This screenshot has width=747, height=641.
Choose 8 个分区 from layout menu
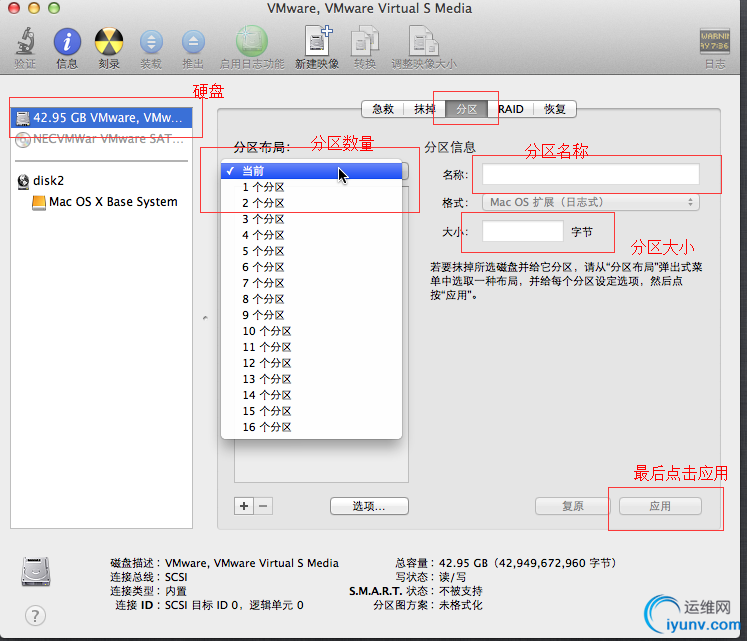tap(312, 299)
